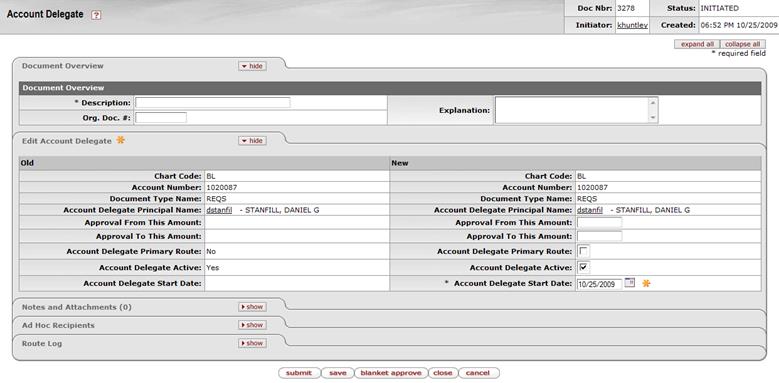779x383 pixels.
Task: Show the Notes and Attachments section
Action: coord(252,307)
